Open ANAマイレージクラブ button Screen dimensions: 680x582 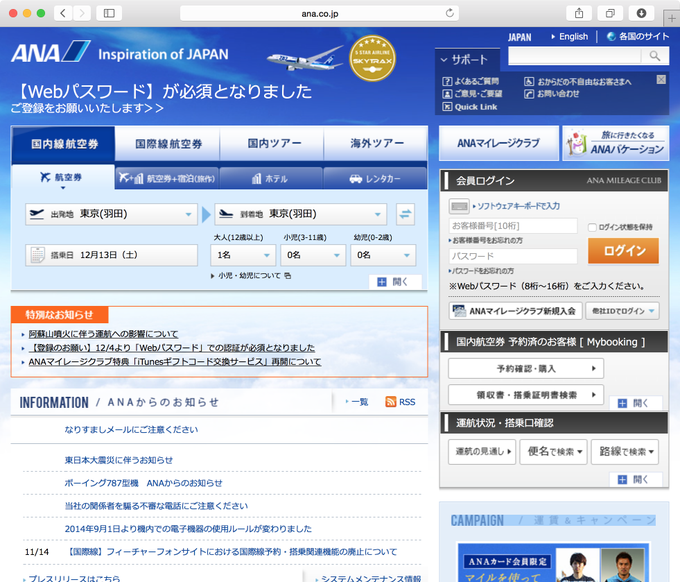coord(499,143)
